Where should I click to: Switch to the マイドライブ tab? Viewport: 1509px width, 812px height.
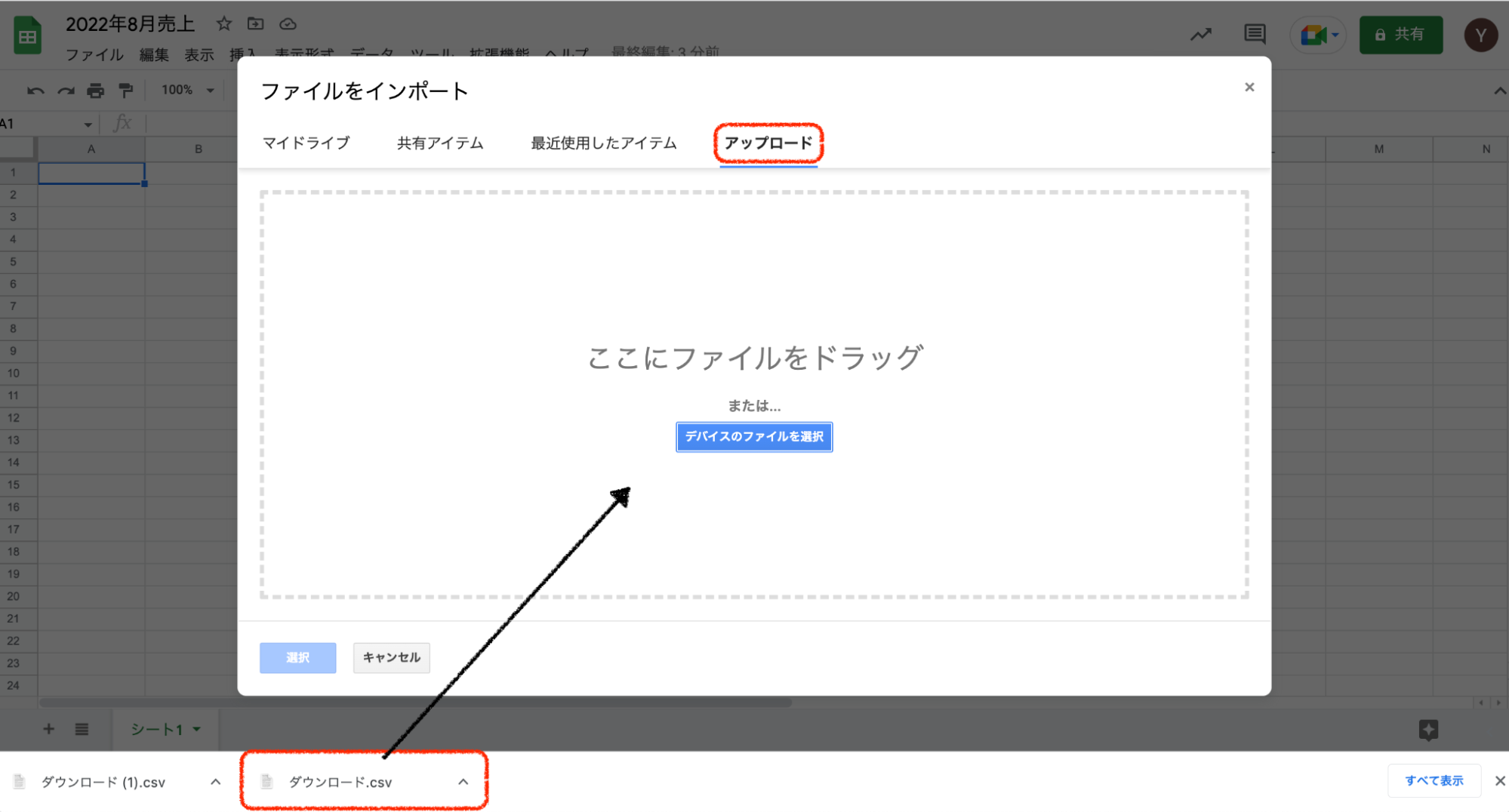click(306, 143)
